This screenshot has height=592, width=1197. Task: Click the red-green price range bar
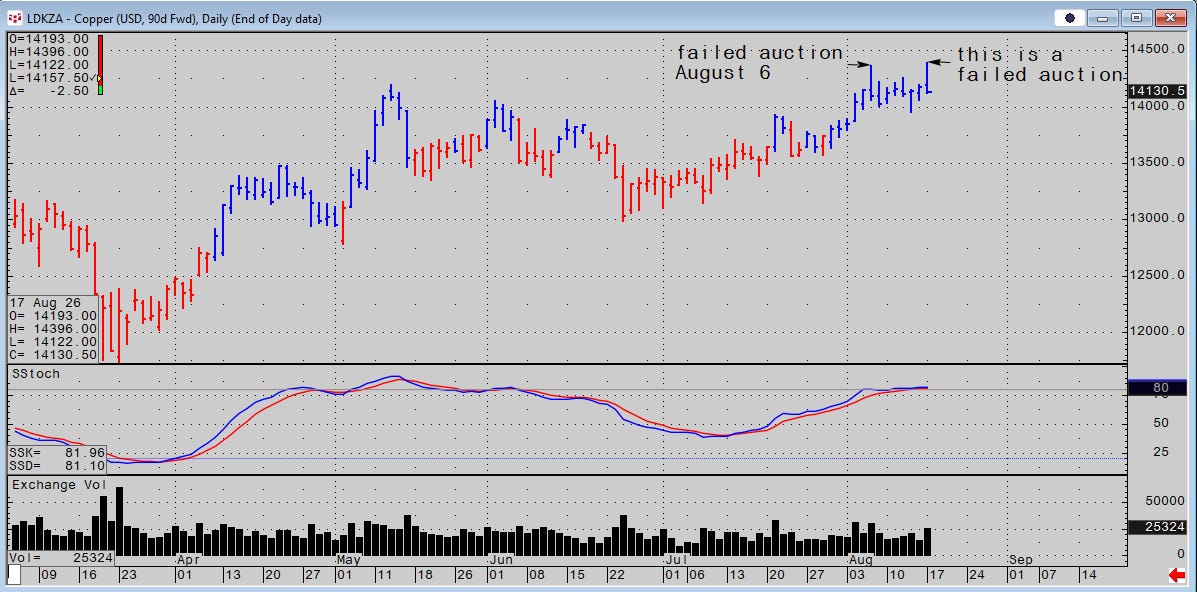pyautogui.click(x=100, y=65)
